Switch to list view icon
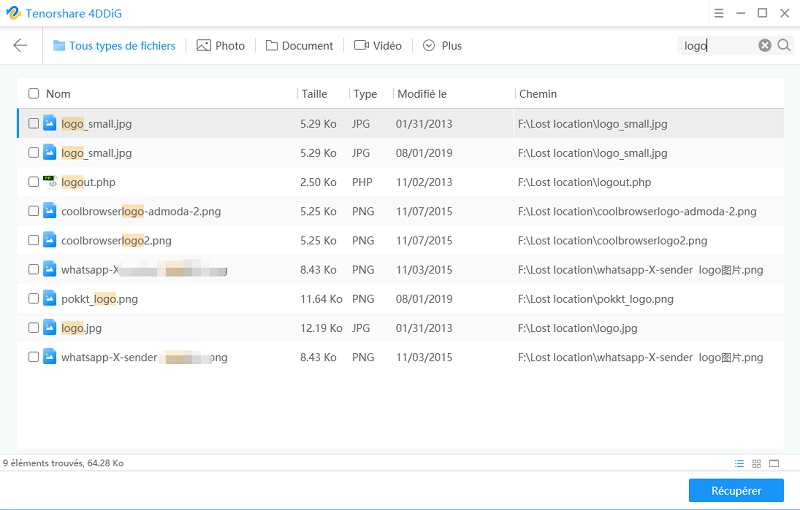This screenshot has height=510, width=800. pos(739,463)
